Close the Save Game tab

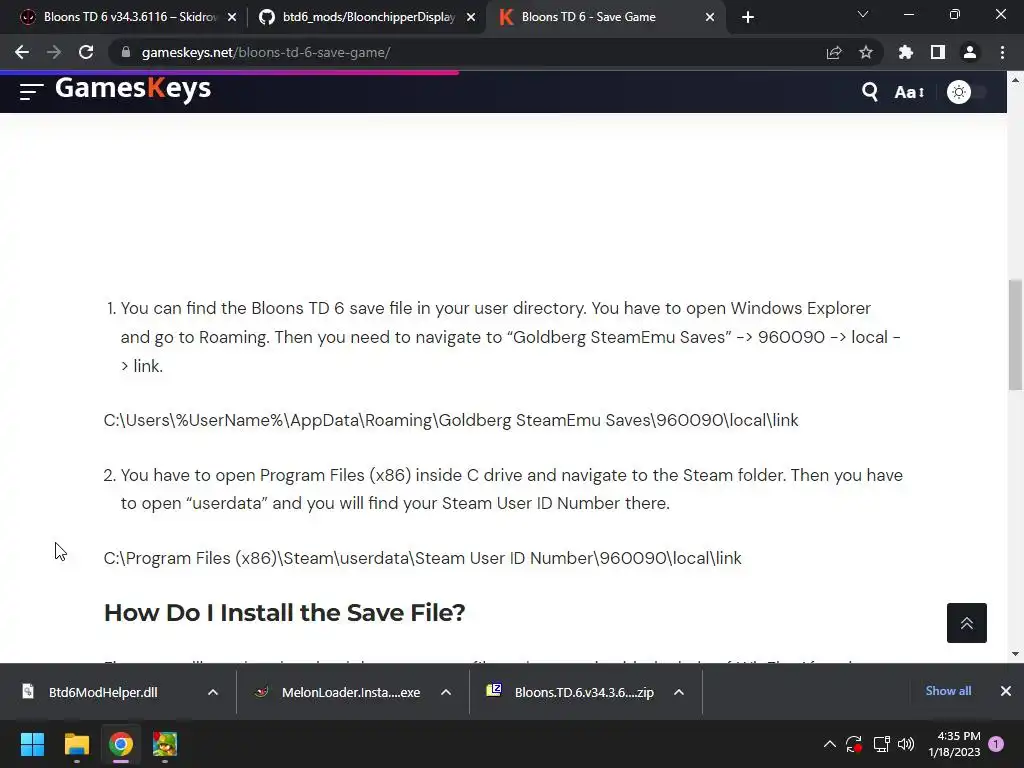click(710, 17)
